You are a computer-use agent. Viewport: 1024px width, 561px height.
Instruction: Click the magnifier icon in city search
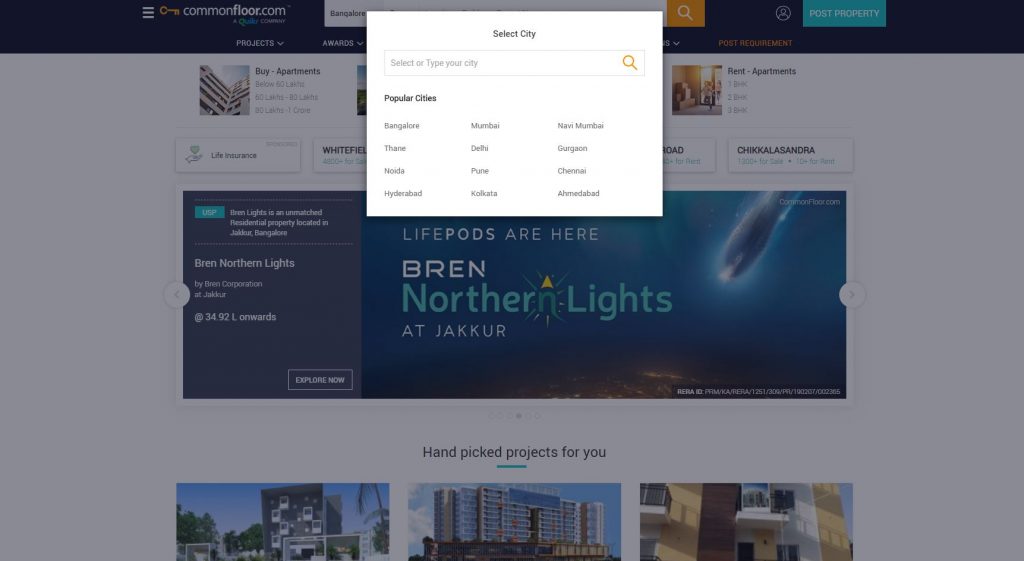pos(630,63)
